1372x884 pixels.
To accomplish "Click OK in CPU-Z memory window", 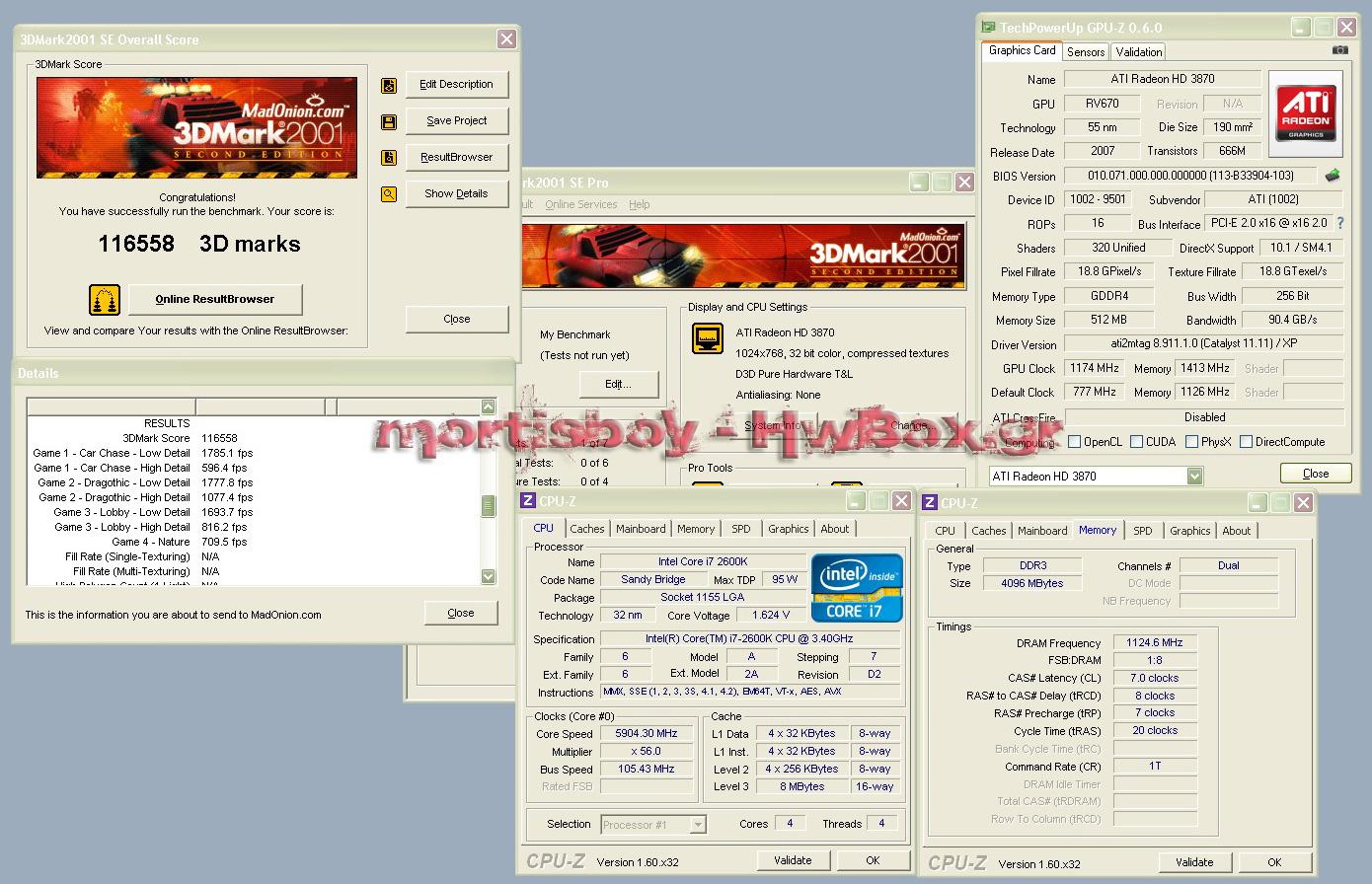I will pos(1274,862).
